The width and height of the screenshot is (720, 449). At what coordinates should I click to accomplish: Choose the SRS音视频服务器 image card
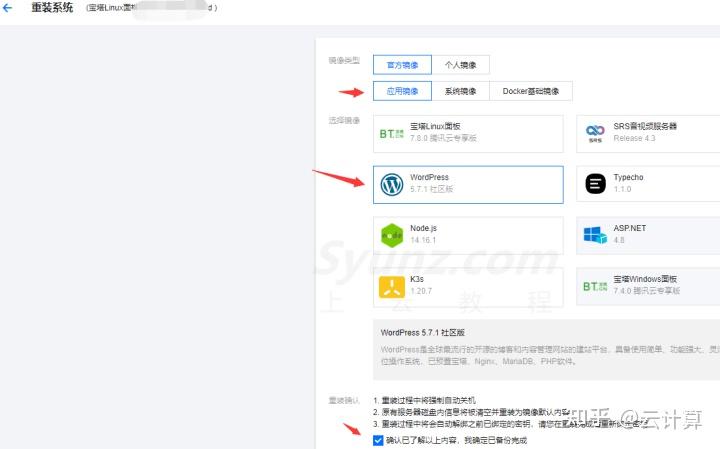648,134
